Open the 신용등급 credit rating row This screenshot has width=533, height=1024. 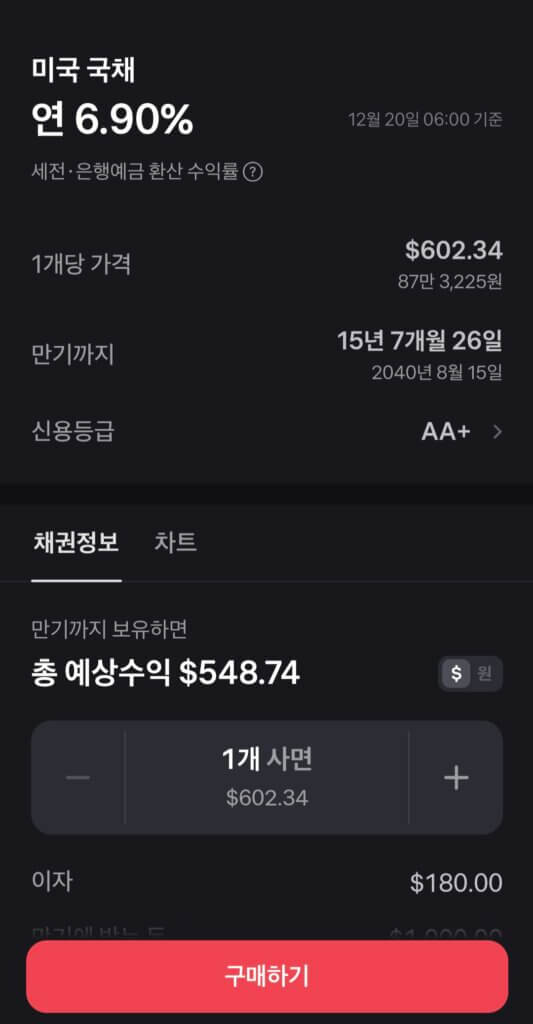tap(267, 432)
